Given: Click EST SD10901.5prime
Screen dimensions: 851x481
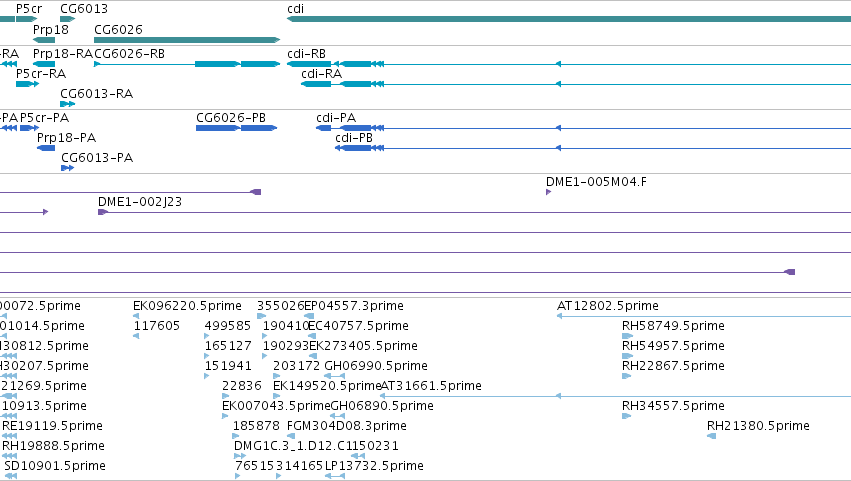Looking at the screenshot, I should 55,466.
